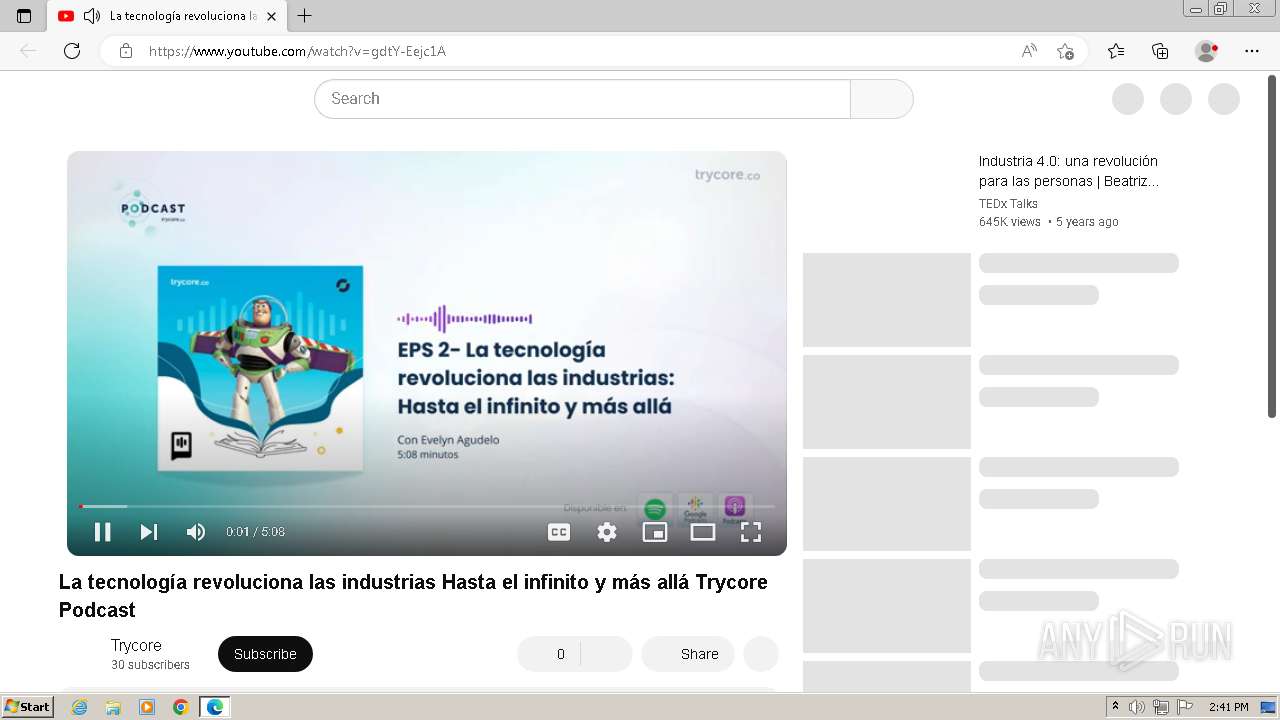The image size is (1280, 720).
Task: Click the search submit button
Action: pyautogui.click(x=881, y=99)
